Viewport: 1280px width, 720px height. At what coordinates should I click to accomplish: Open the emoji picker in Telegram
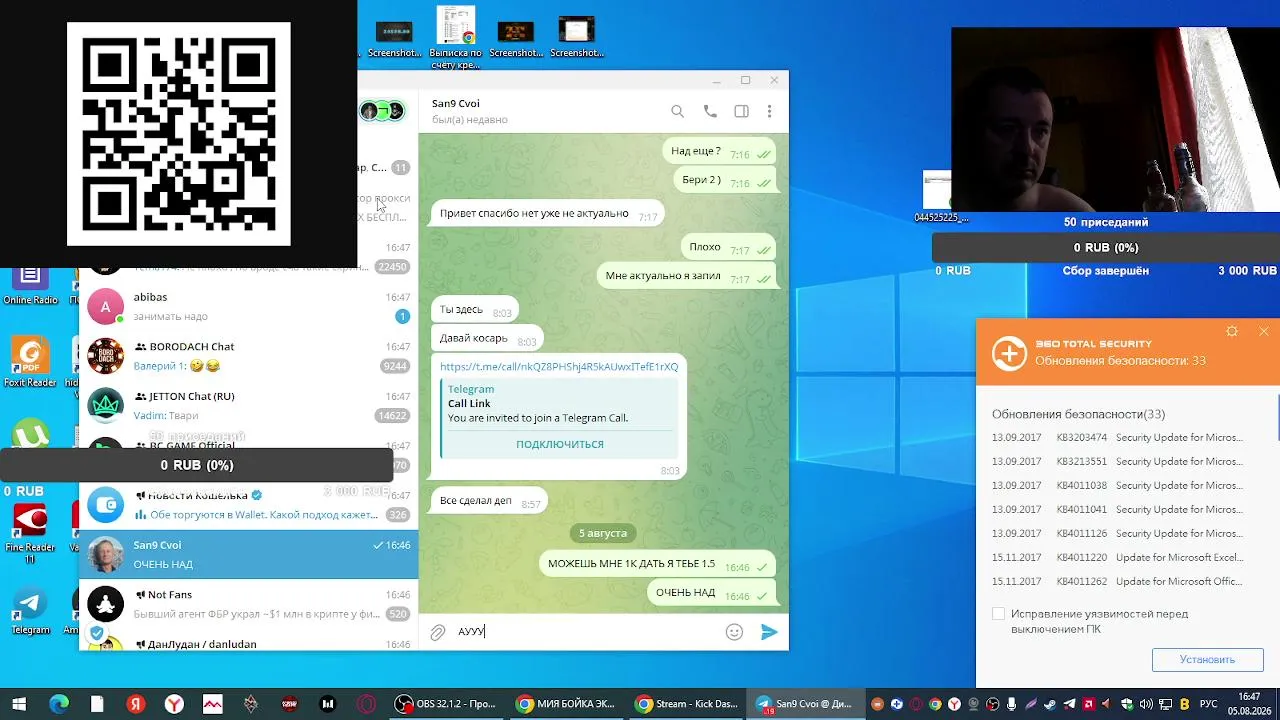(x=734, y=632)
